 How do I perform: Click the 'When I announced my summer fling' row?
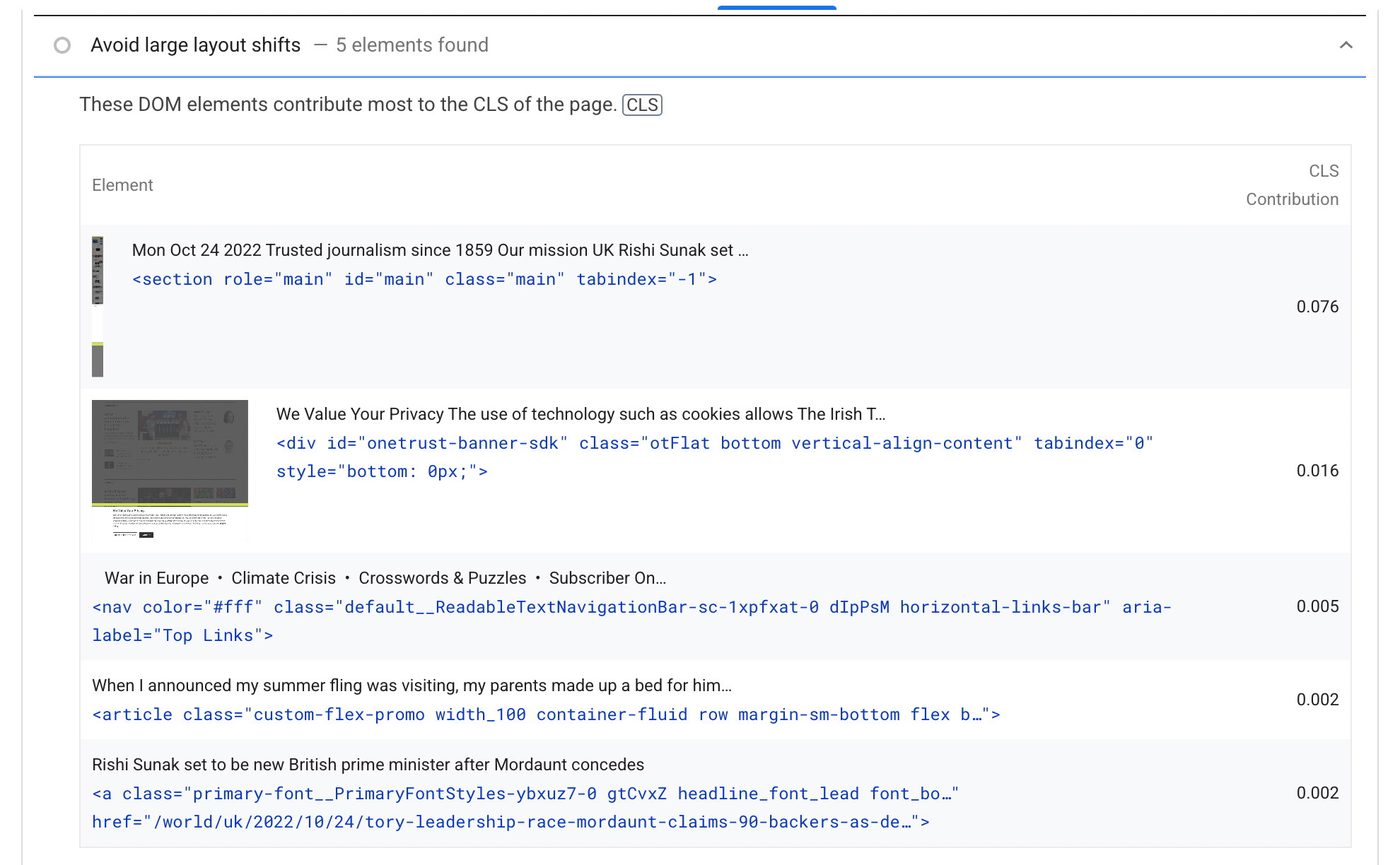point(412,685)
